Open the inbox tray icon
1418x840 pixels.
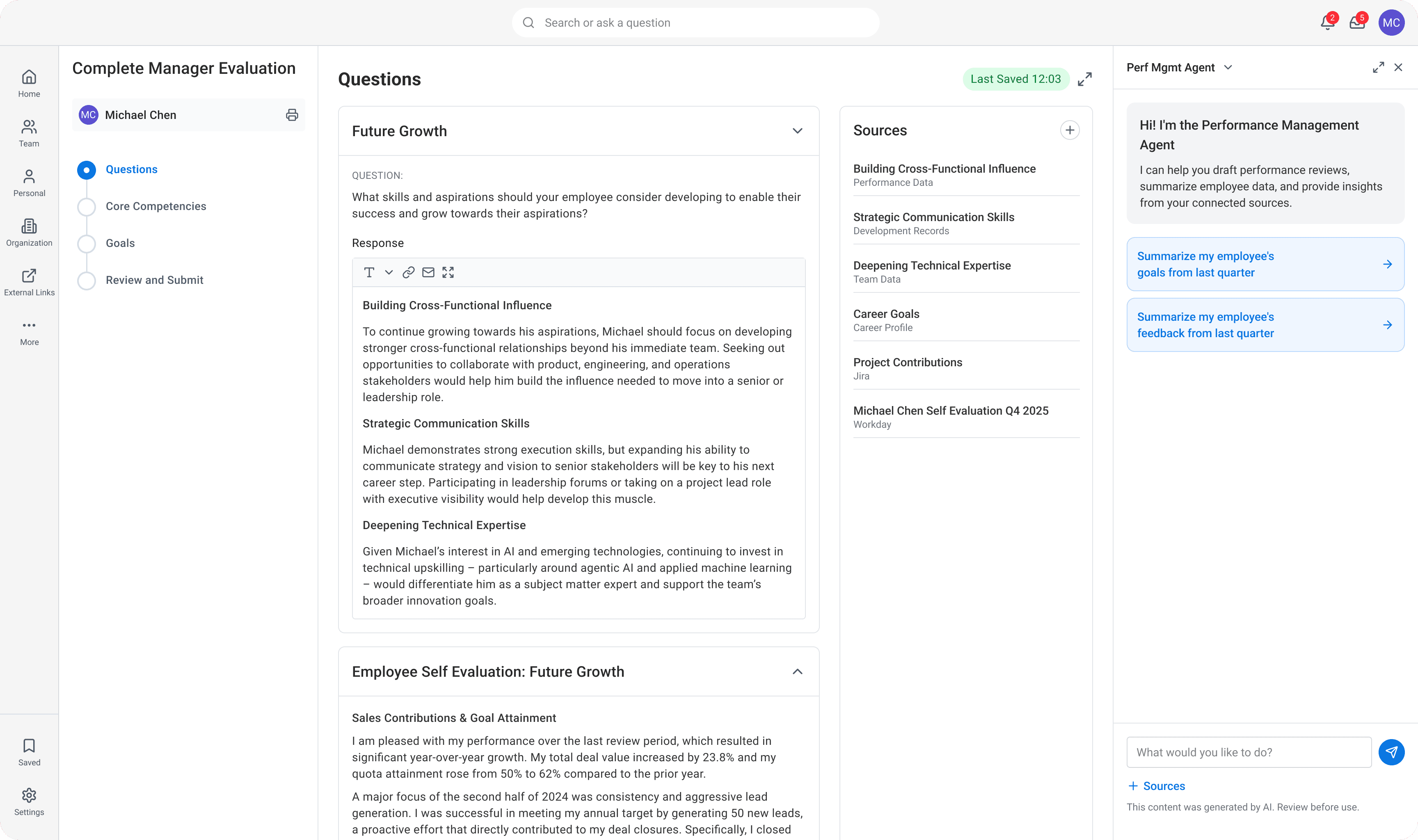pyautogui.click(x=1357, y=23)
